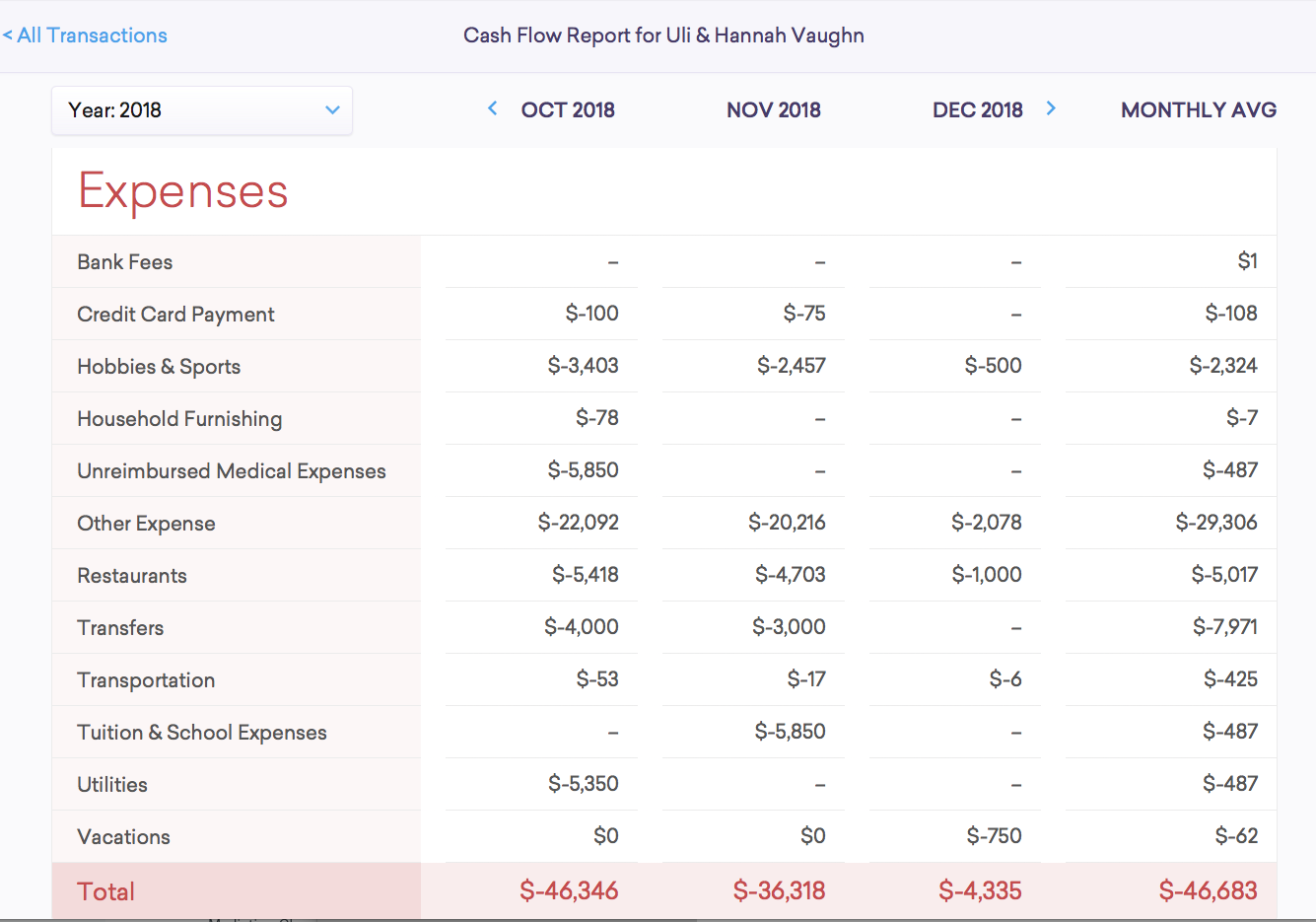Screen dimensions: 1316x922
Task: Click the Other Expense October amount $-22,092
Action: 579,523
